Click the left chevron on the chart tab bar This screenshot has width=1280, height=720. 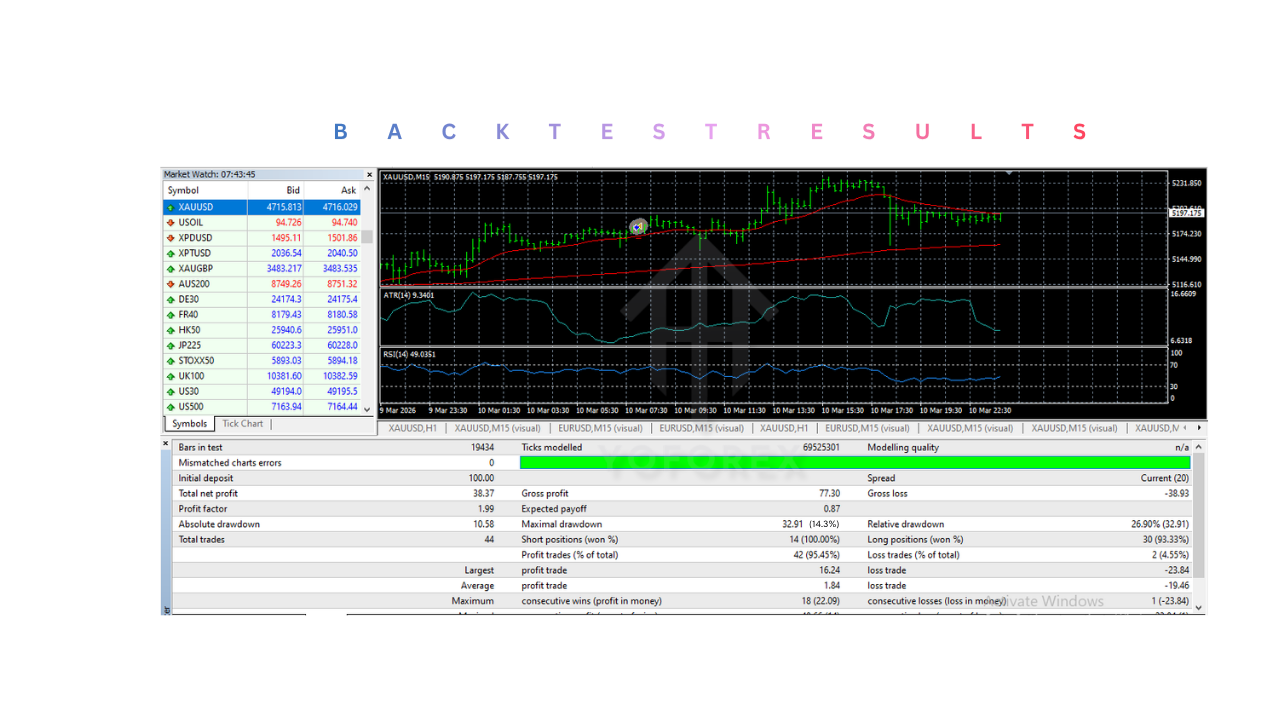coord(1185,427)
